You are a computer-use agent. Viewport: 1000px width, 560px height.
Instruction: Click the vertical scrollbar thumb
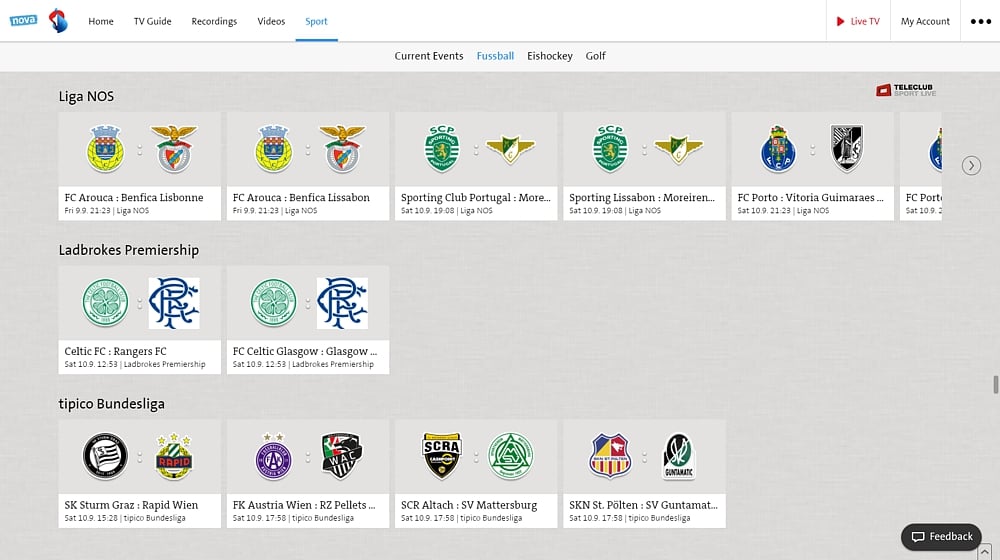996,385
